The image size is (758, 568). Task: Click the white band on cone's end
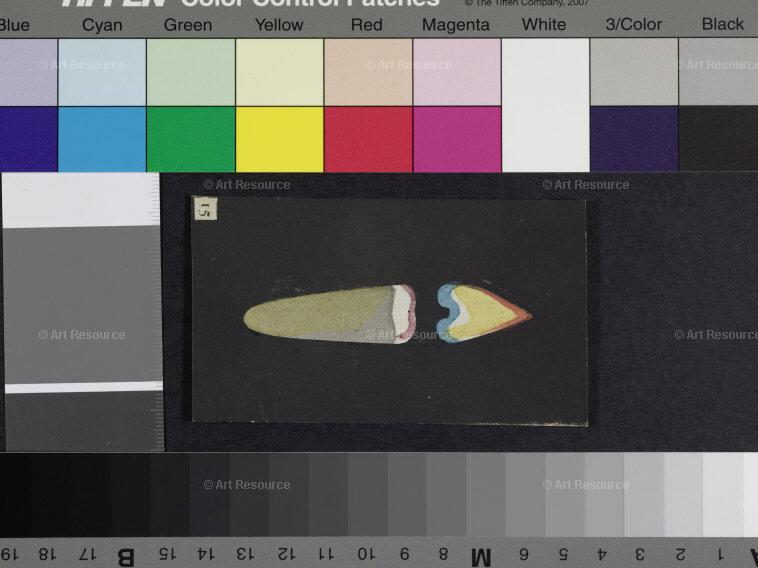tap(401, 312)
